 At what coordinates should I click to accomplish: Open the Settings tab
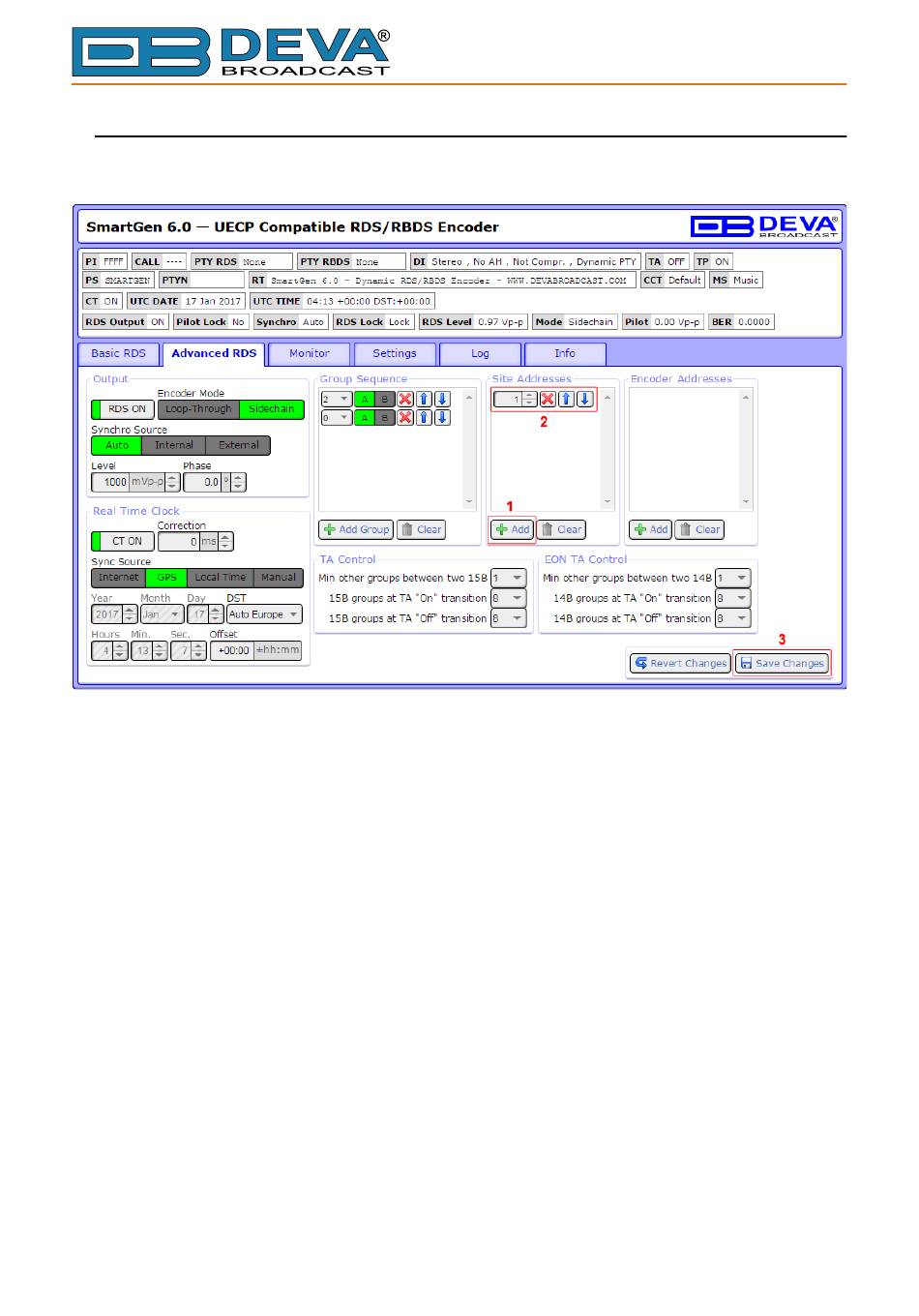pyautogui.click(x=395, y=354)
